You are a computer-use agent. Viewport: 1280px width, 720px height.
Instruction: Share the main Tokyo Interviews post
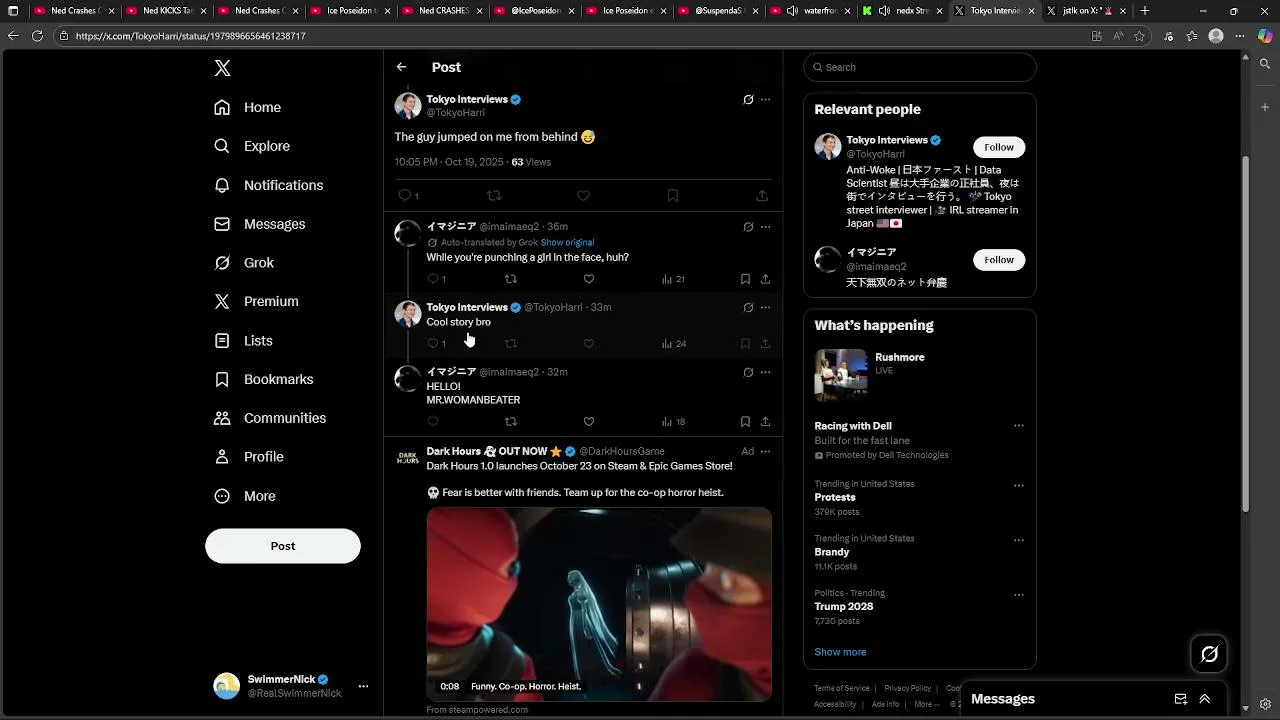click(x=762, y=196)
